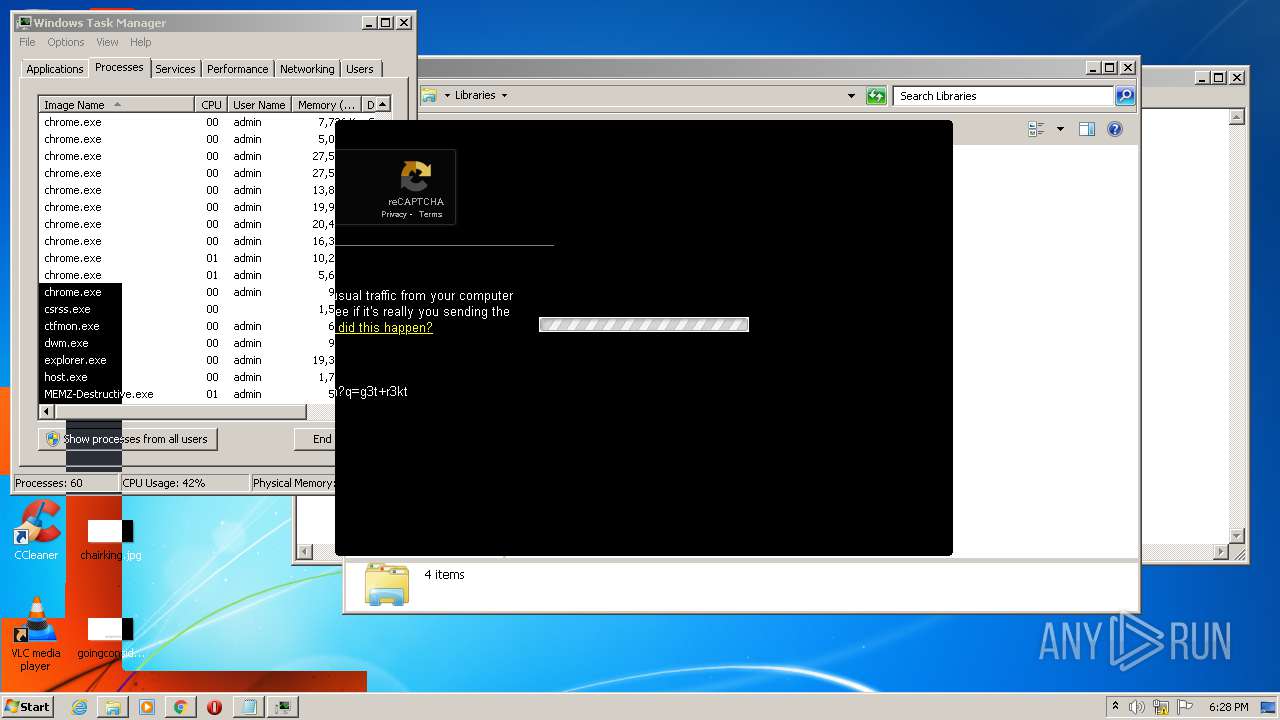Open the volume speaker tray icon
The width and height of the screenshot is (1280, 720).
(1136, 707)
